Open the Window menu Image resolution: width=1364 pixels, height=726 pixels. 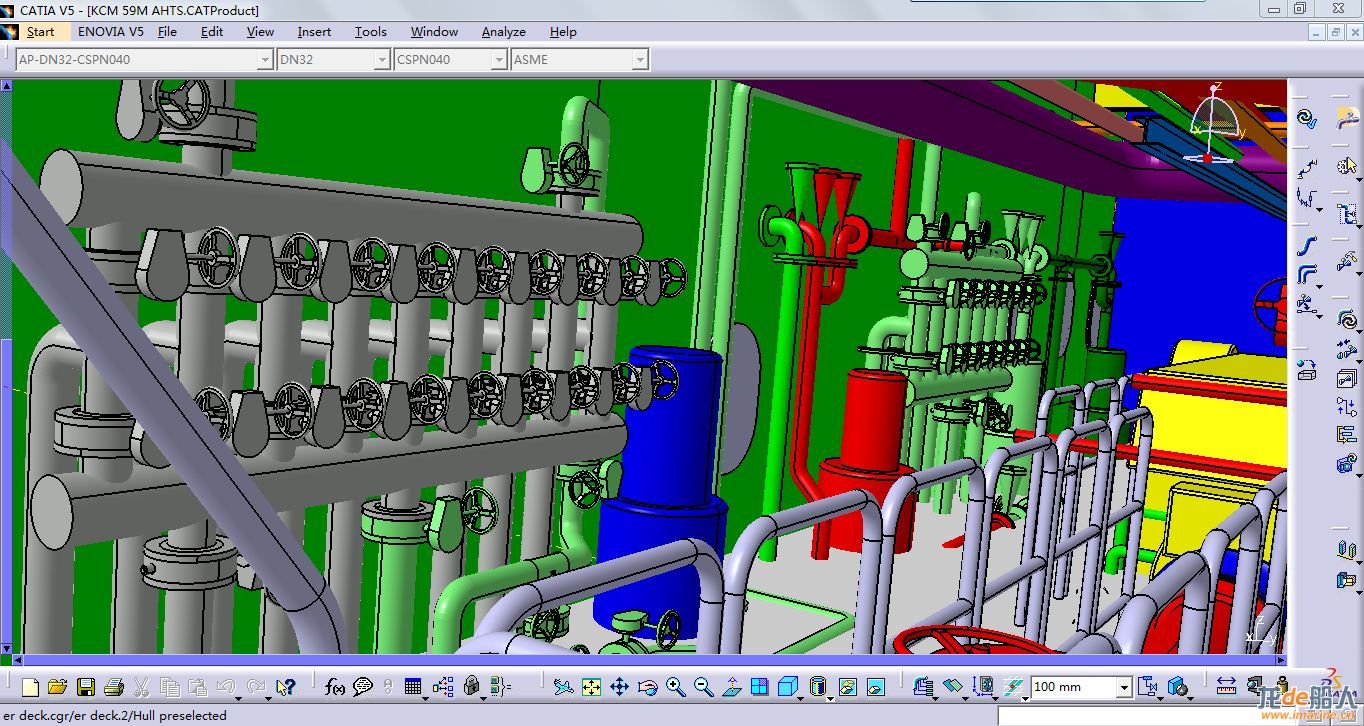[x=434, y=31]
